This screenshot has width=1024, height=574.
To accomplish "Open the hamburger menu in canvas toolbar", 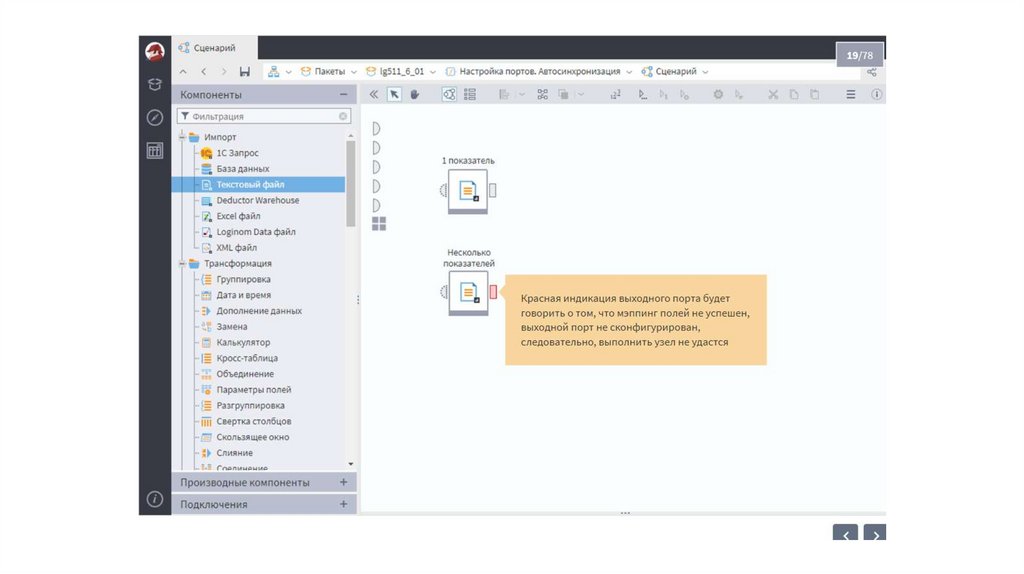I will pos(851,94).
